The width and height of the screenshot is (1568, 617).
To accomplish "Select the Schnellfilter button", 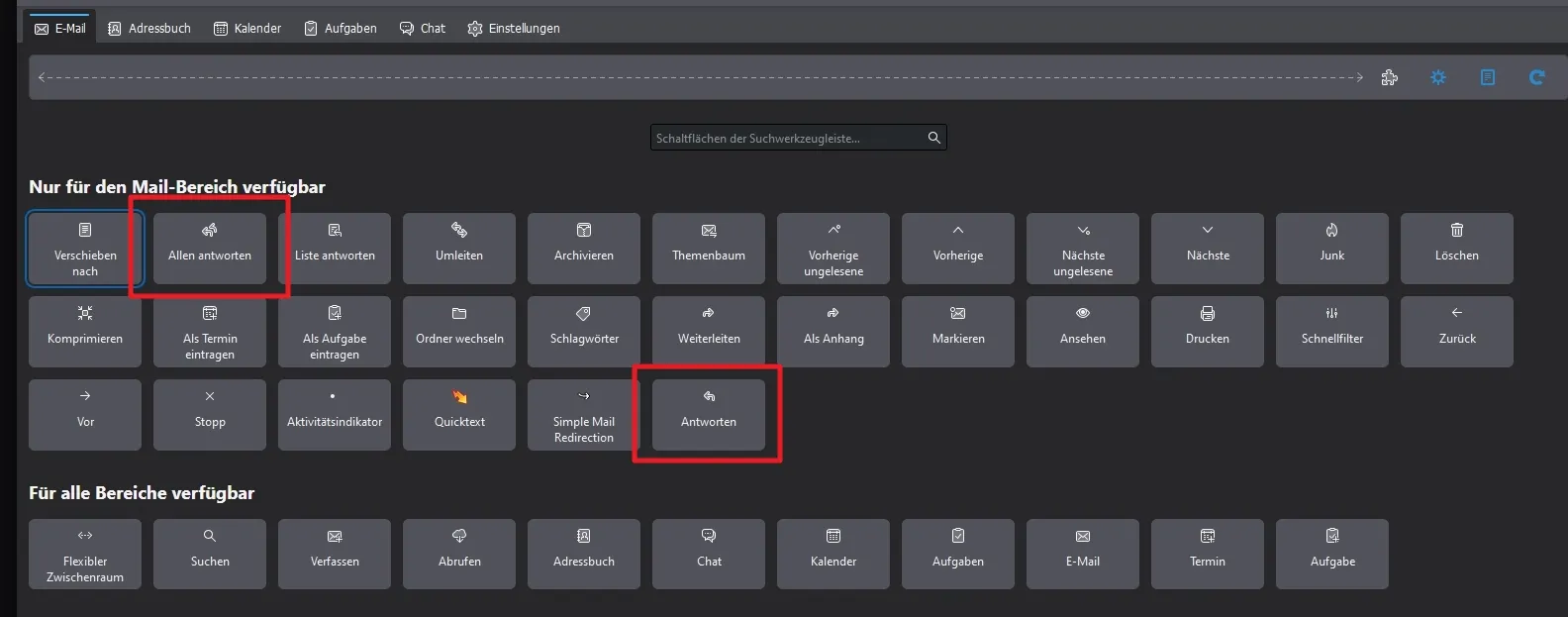I will point(1332,332).
